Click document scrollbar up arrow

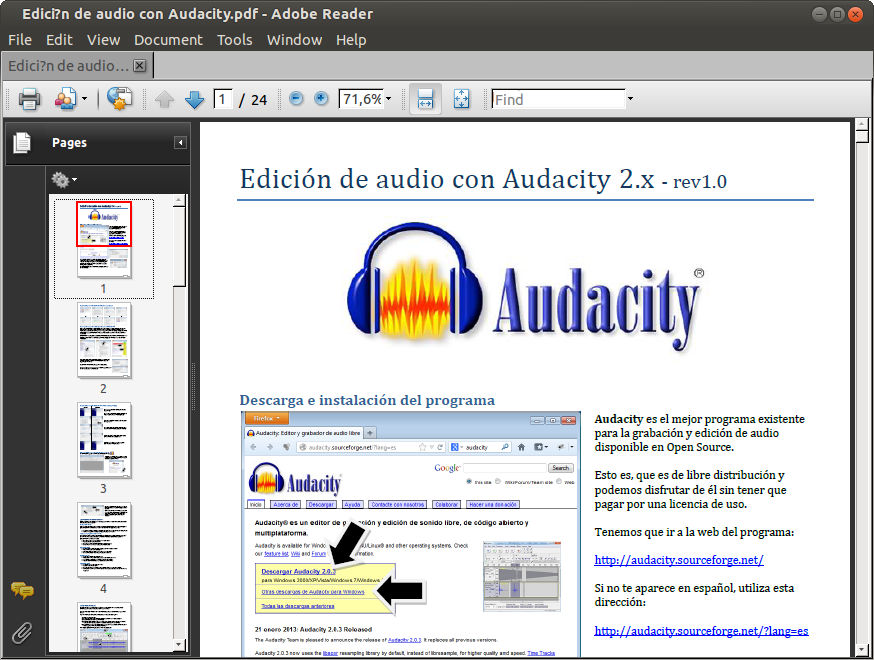862,124
